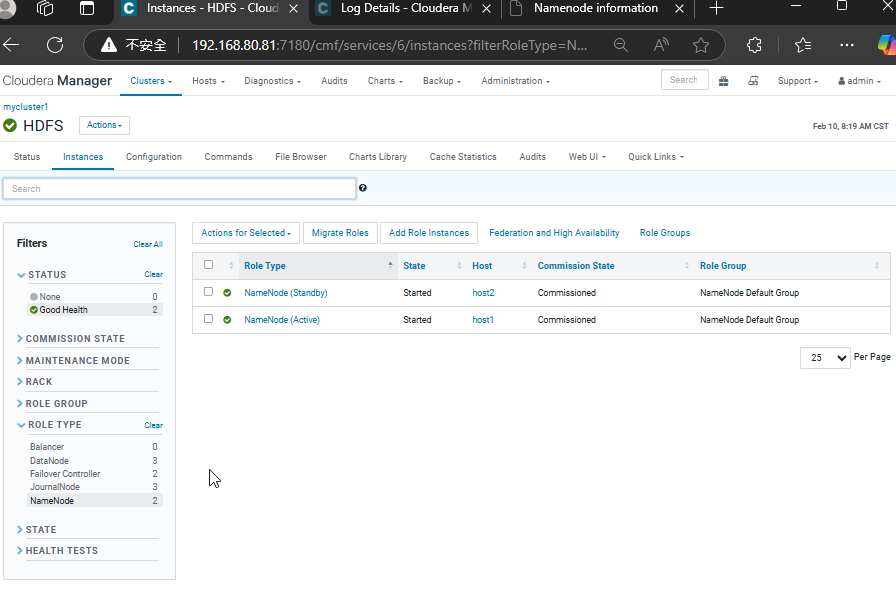Open Federation and High Availability link
Image resolution: width=896 pixels, height=597 pixels.
pos(554,233)
